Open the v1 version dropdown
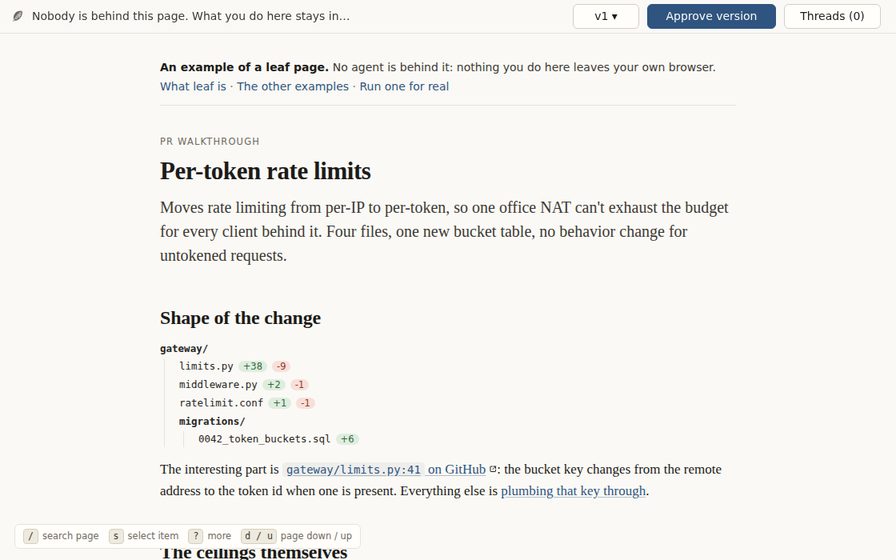The width and height of the screenshot is (896, 560). tap(606, 16)
